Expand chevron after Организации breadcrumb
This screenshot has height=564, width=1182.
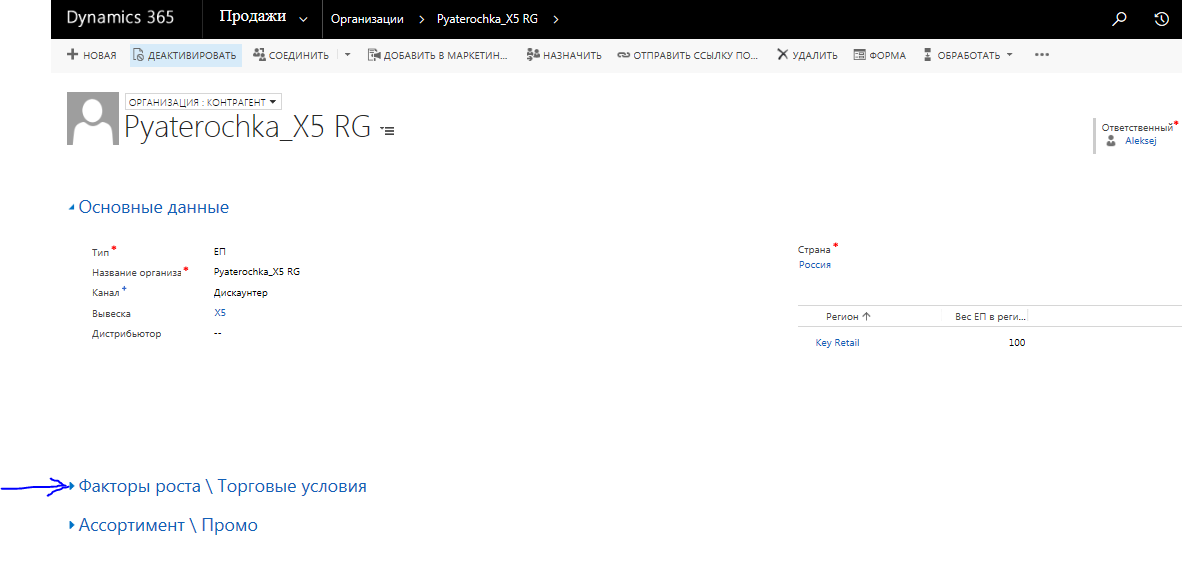[421, 20]
